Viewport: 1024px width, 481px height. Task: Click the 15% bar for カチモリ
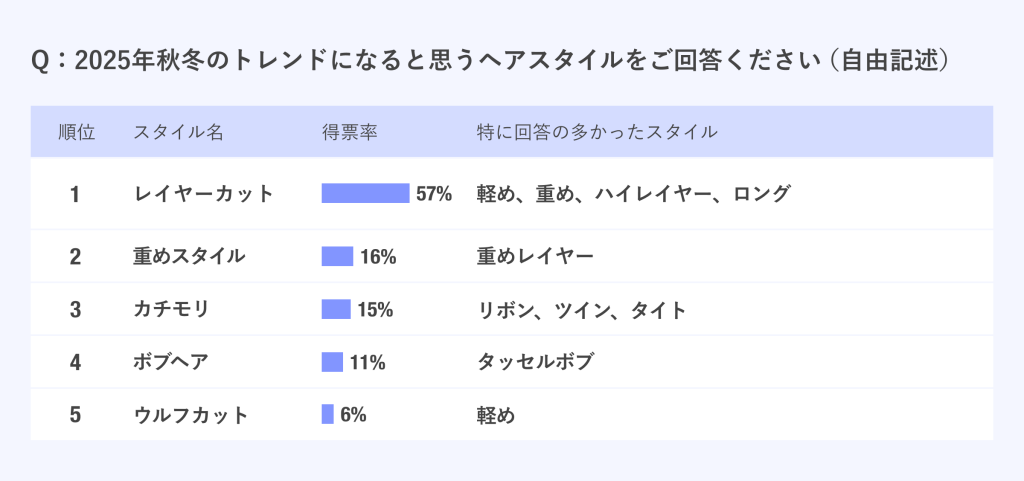point(336,309)
